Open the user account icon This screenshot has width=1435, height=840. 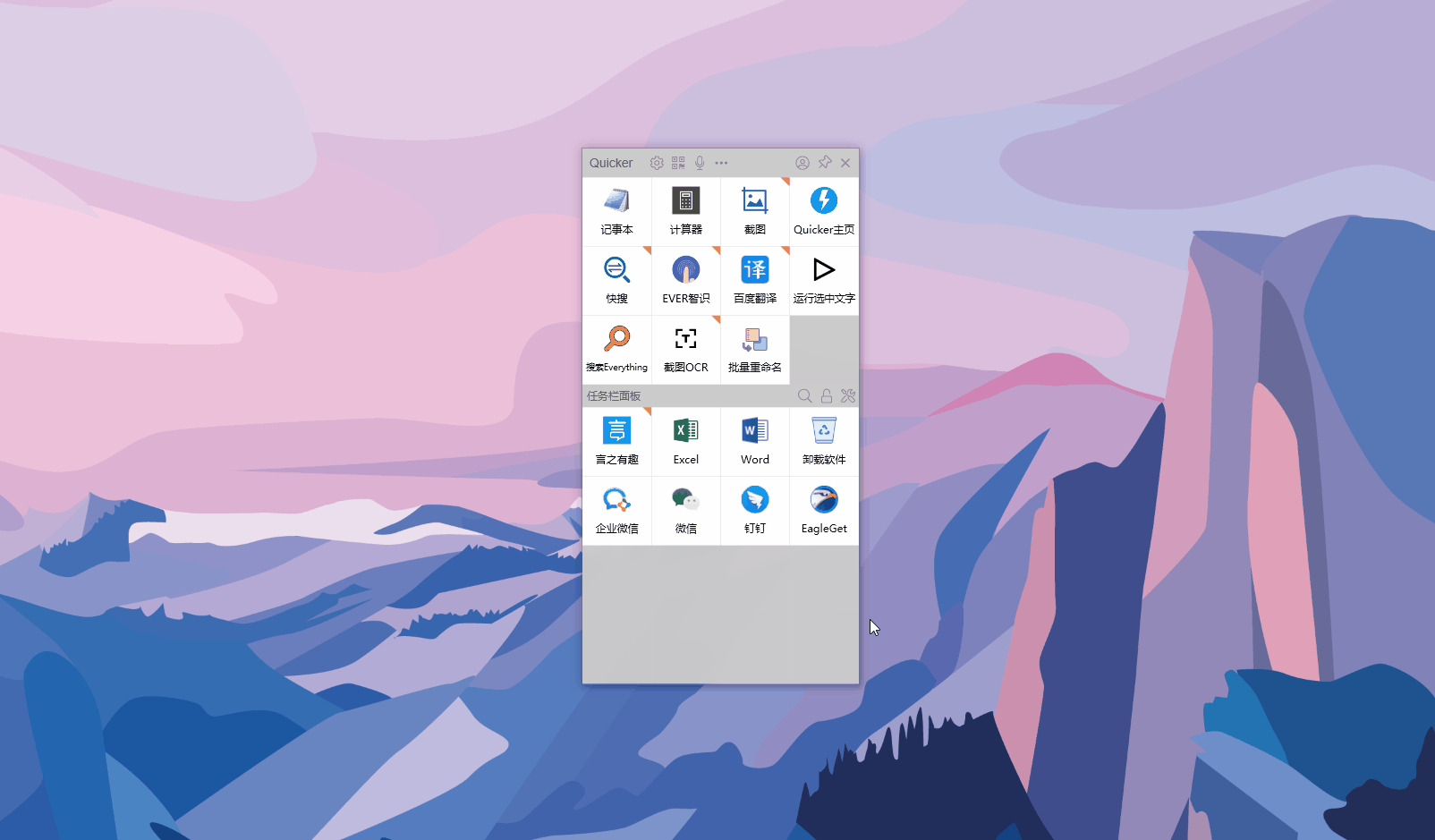point(802,163)
